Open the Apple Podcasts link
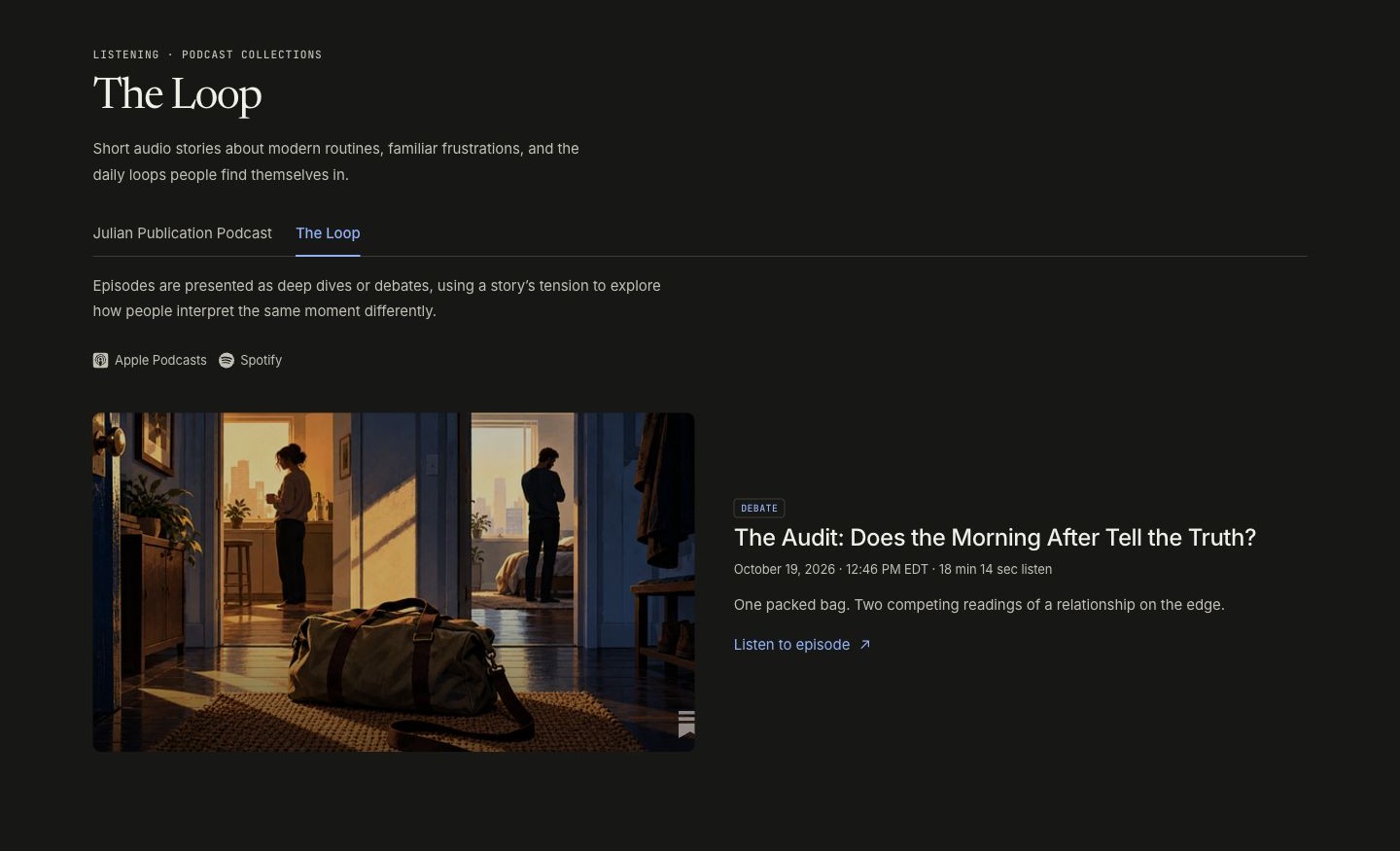Viewport: 1400px width, 851px height. (x=150, y=361)
